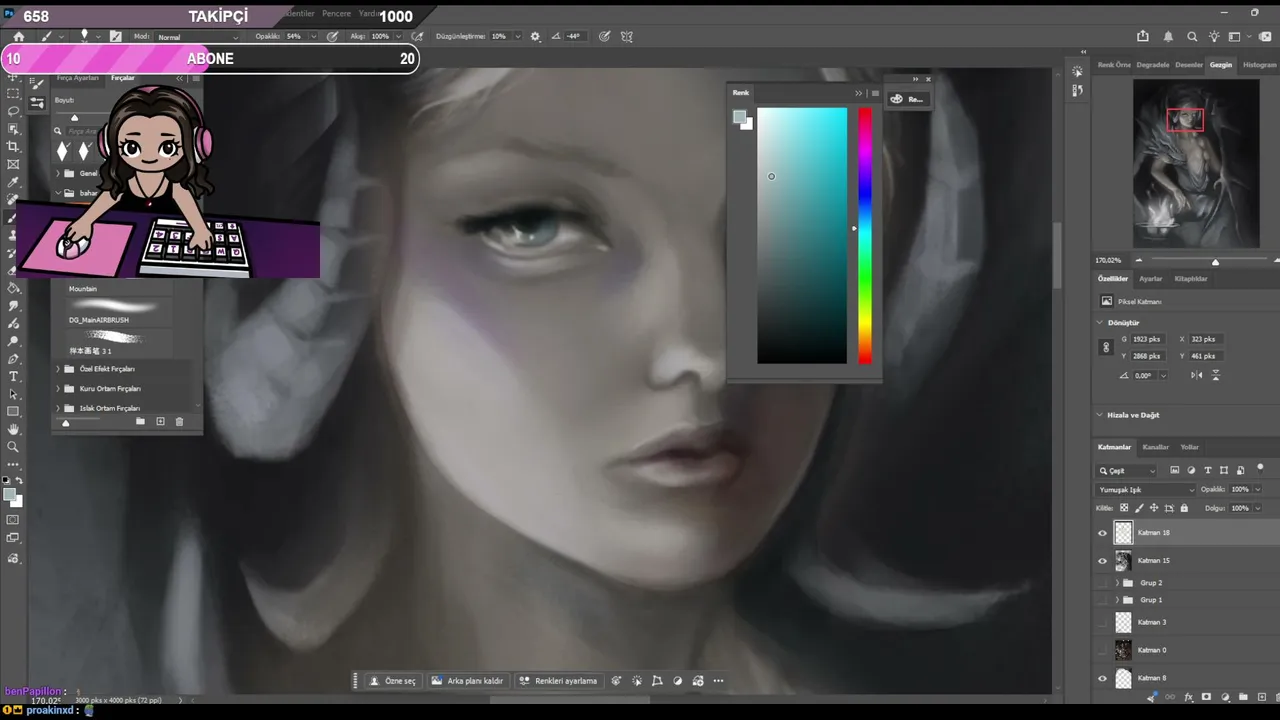Switch to the Histogram tab

click(x=1259, y=65)
